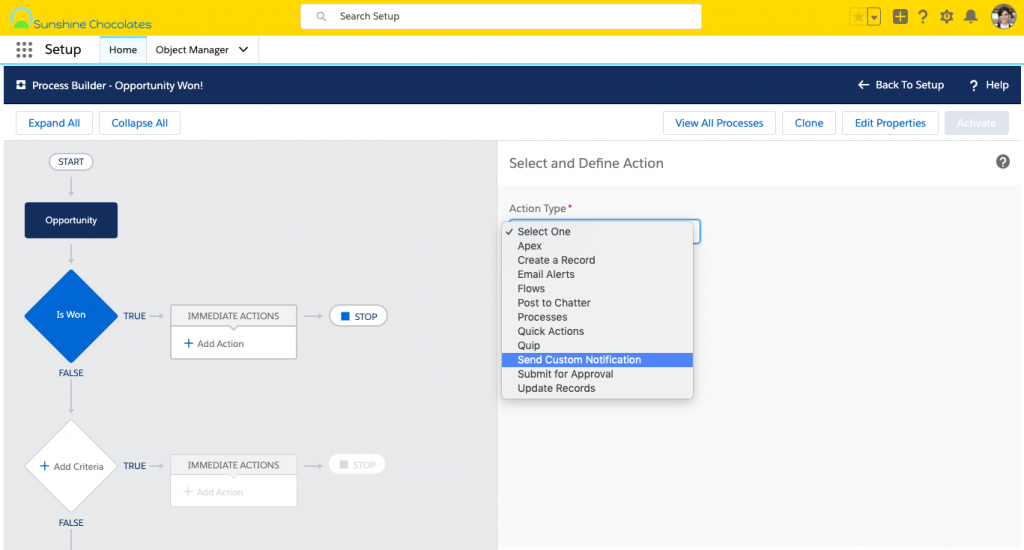Focus the Search Setup field
1024x550 pixels.
(x=501, y=16)
